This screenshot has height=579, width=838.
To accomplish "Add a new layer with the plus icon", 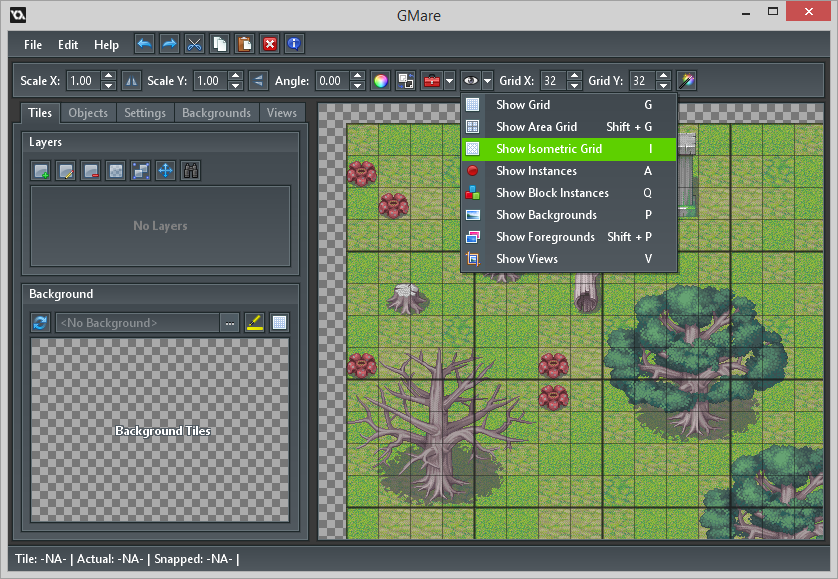I will (x=41, y=171).
